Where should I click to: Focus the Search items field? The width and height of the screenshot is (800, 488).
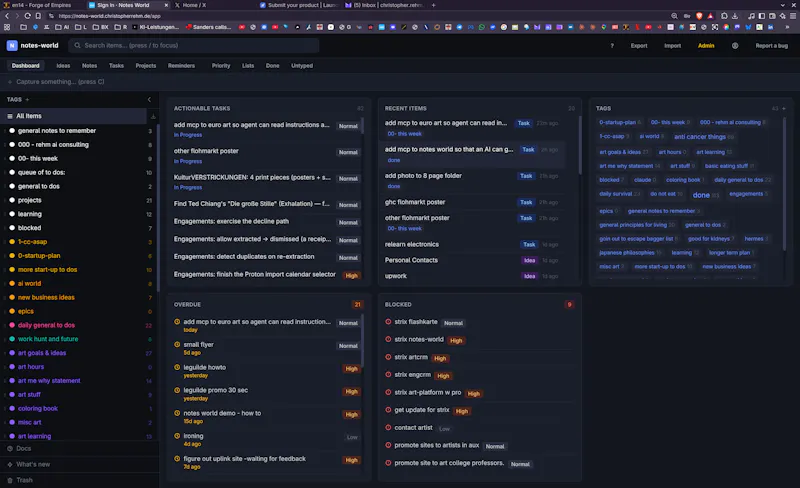194,45
